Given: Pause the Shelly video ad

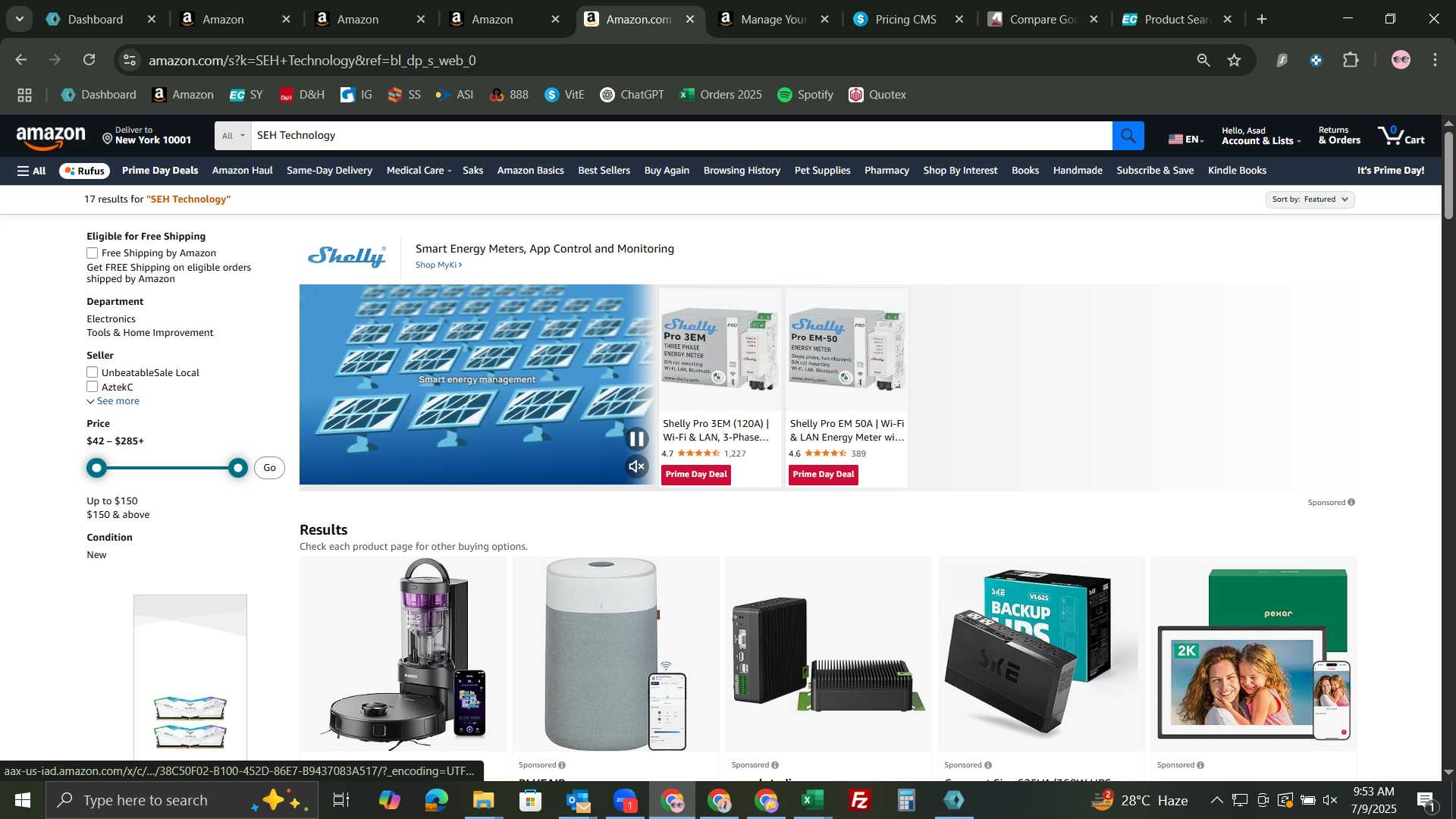Looking at the screenshot, I should coord(636,438).
